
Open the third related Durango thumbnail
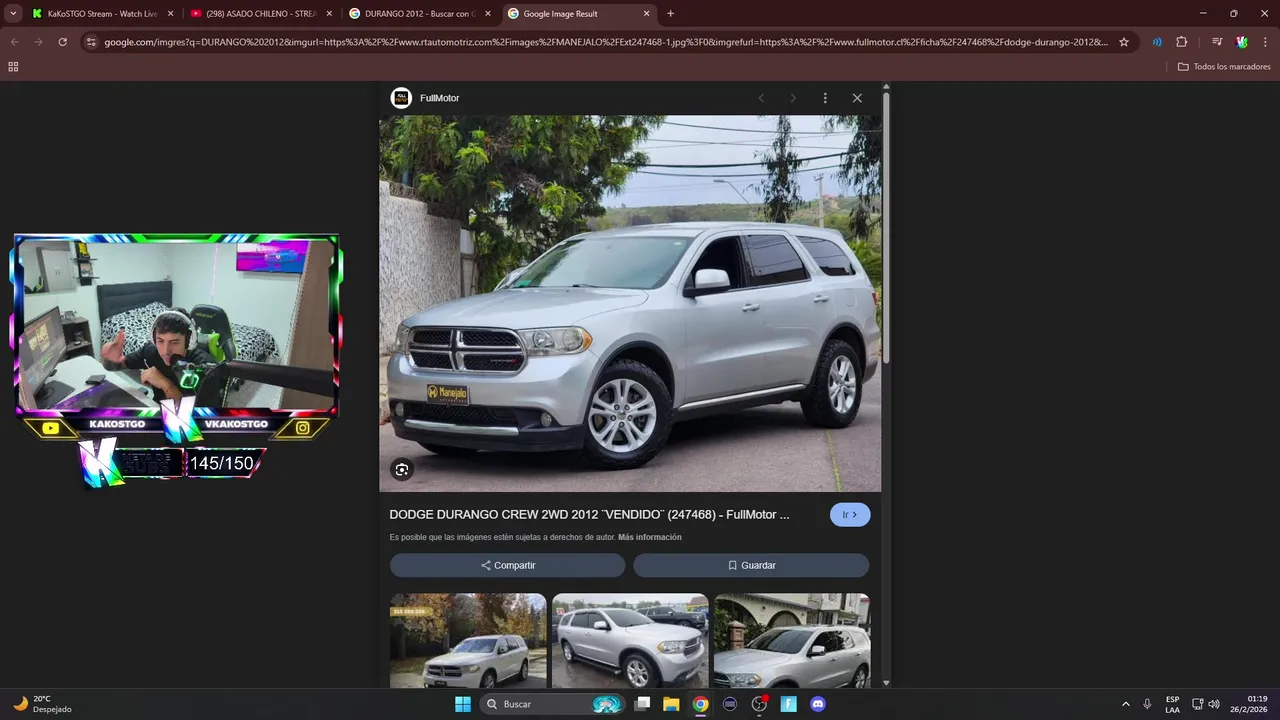[x=792, y=641]
